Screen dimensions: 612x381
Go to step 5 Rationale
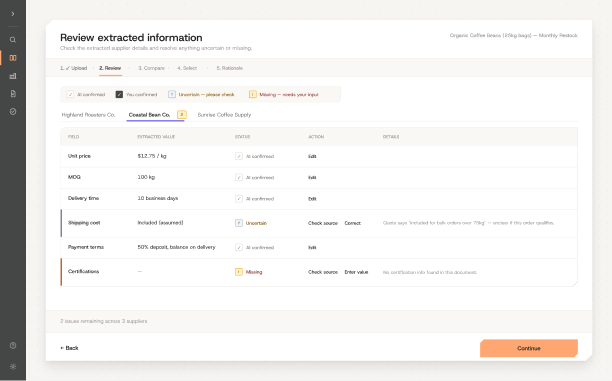[x=230, y=68]
